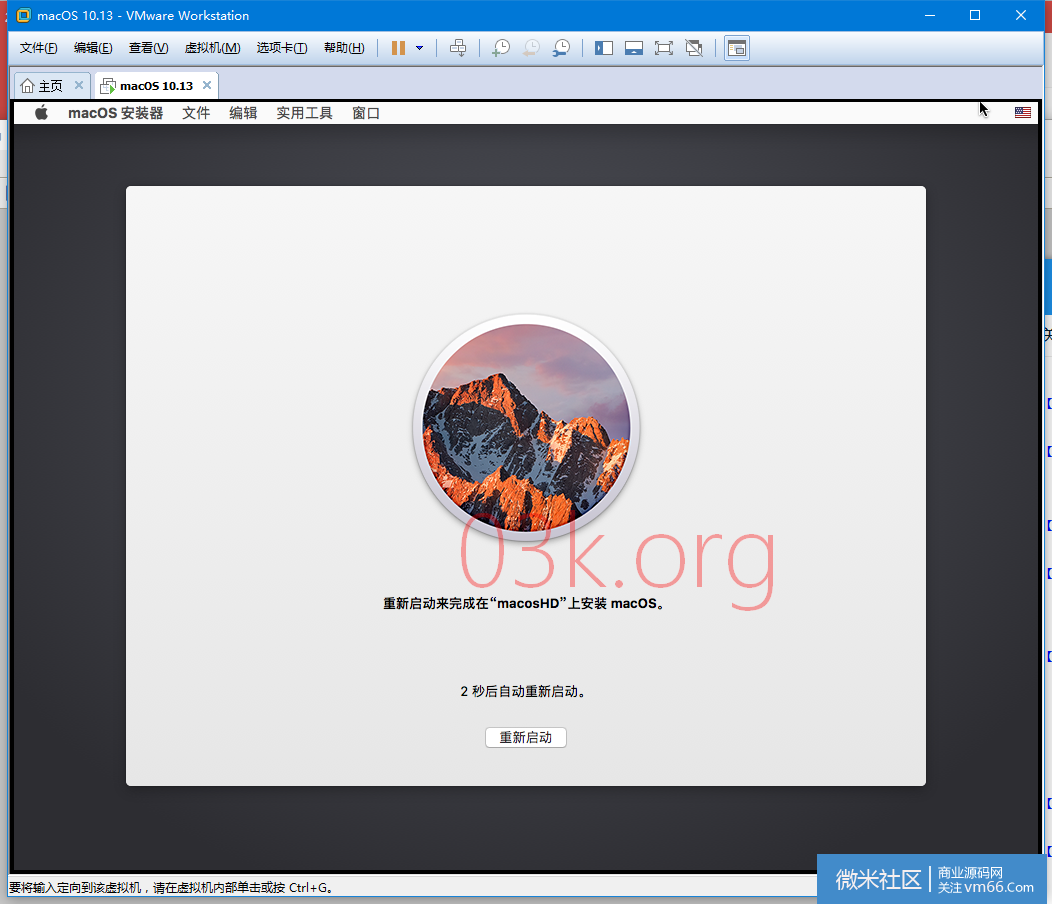Toggle the thumbnail bar view
The width and height of the screenshot is (1052, 904).
[x=634, y=48]
